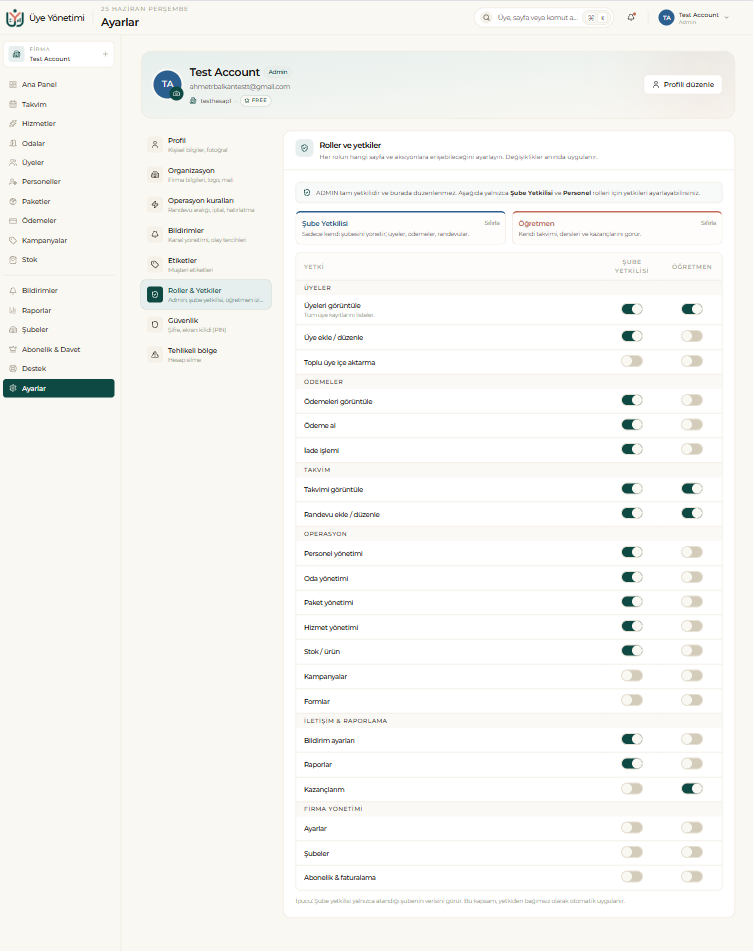This screenshot has width=753, height=951.
Task: Toggle Kazançlarım for Öğretmen off
Action: (x=692, y=788)
